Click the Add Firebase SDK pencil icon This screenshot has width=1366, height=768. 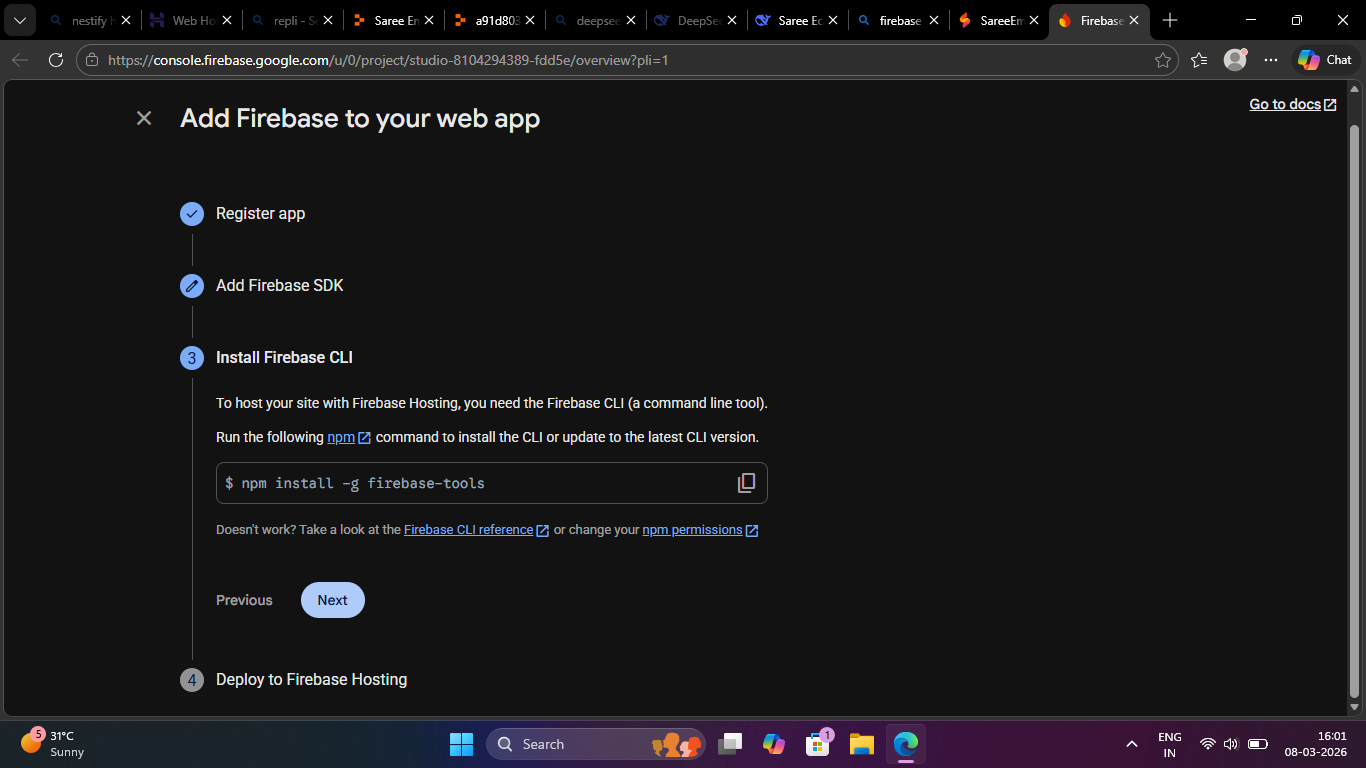192,286
